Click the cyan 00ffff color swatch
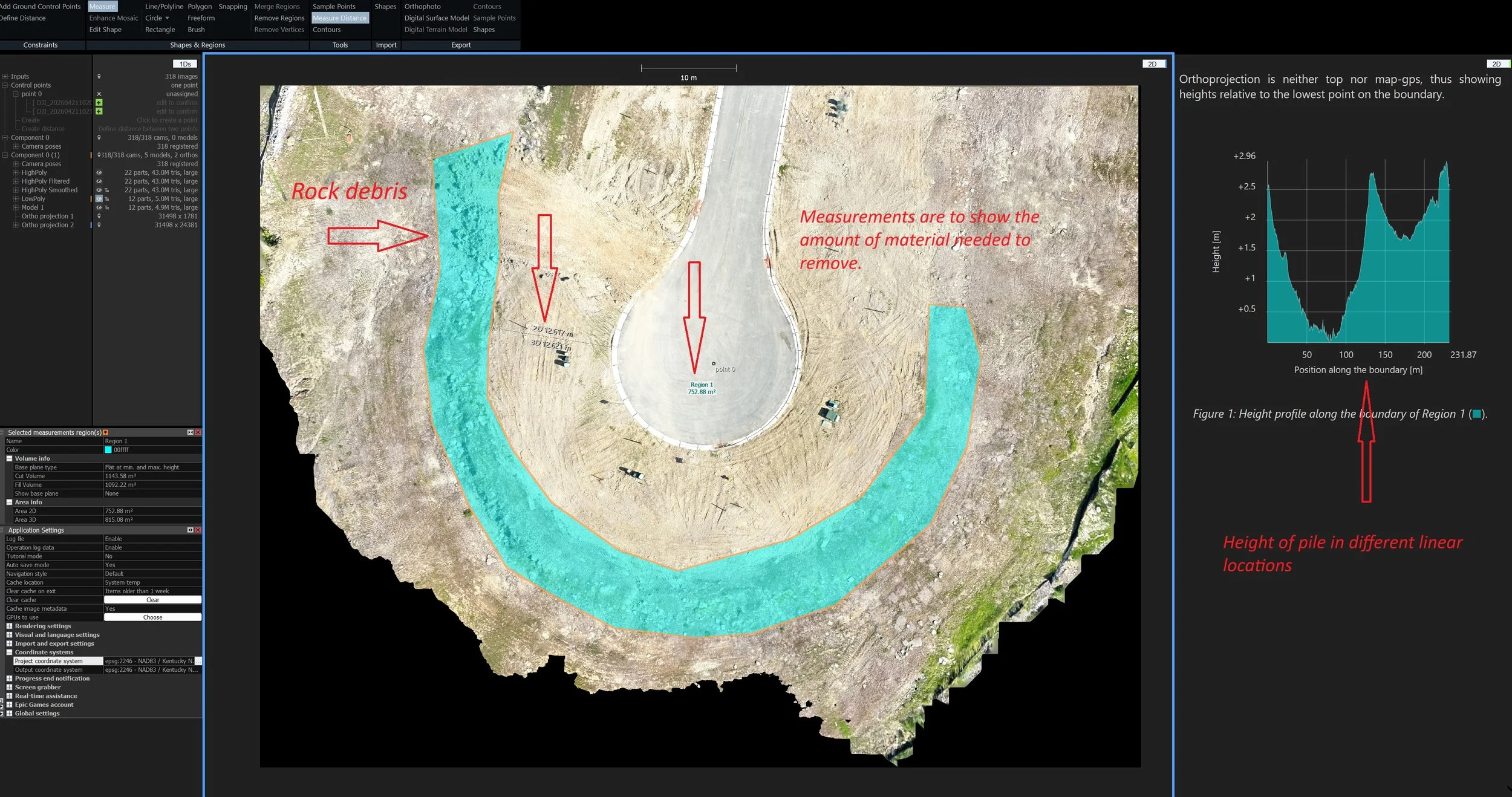The height and width of the screenshot is (797, 1512). [108, 450]
